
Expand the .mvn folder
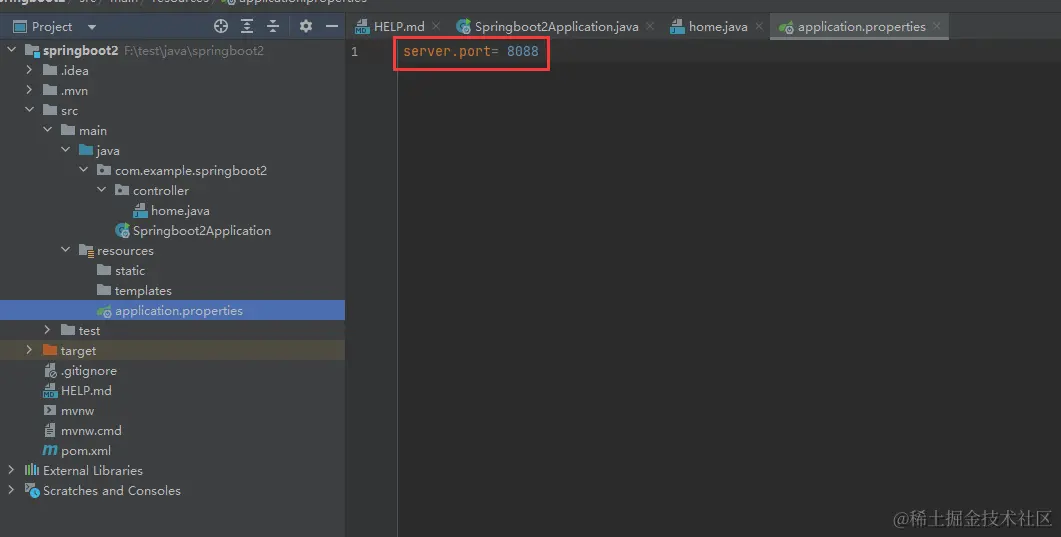(29, 90)
